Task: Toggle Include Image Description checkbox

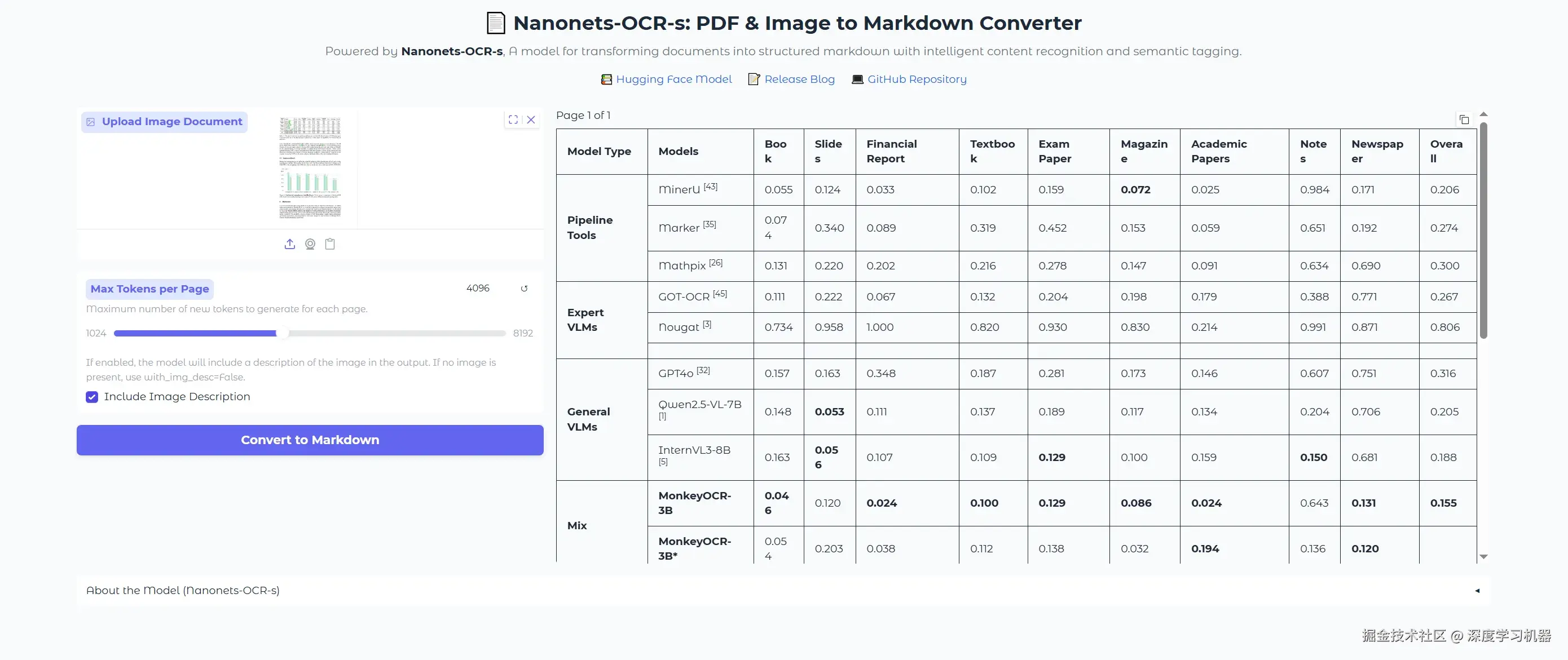Action: click(92, 397)
